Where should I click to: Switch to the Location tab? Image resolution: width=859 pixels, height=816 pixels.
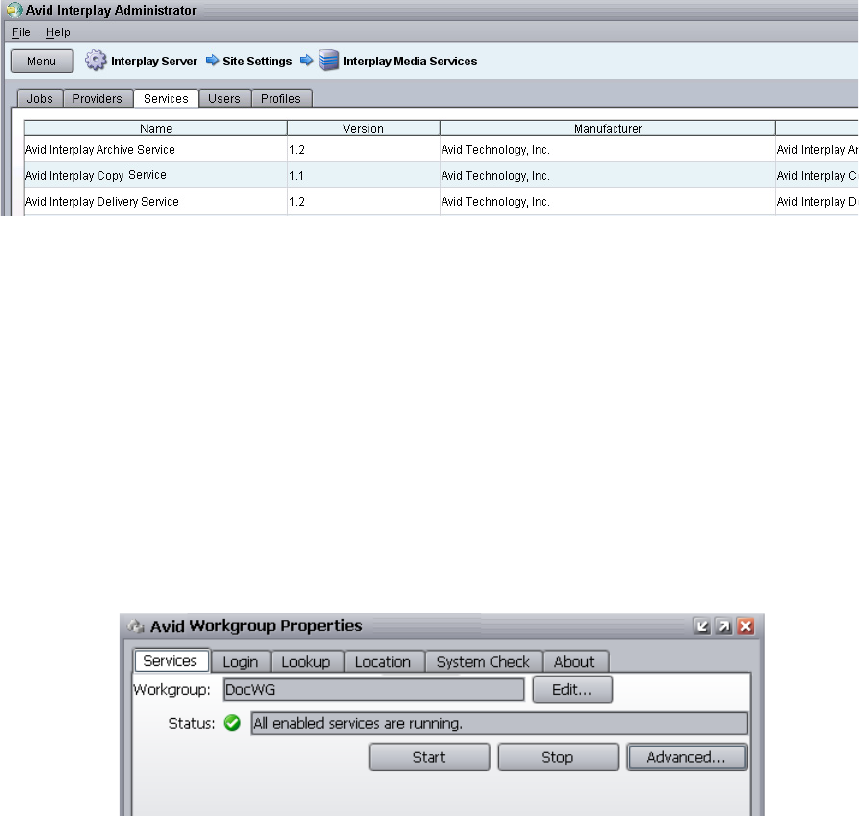pyautogui.click(x=383, y=662)
